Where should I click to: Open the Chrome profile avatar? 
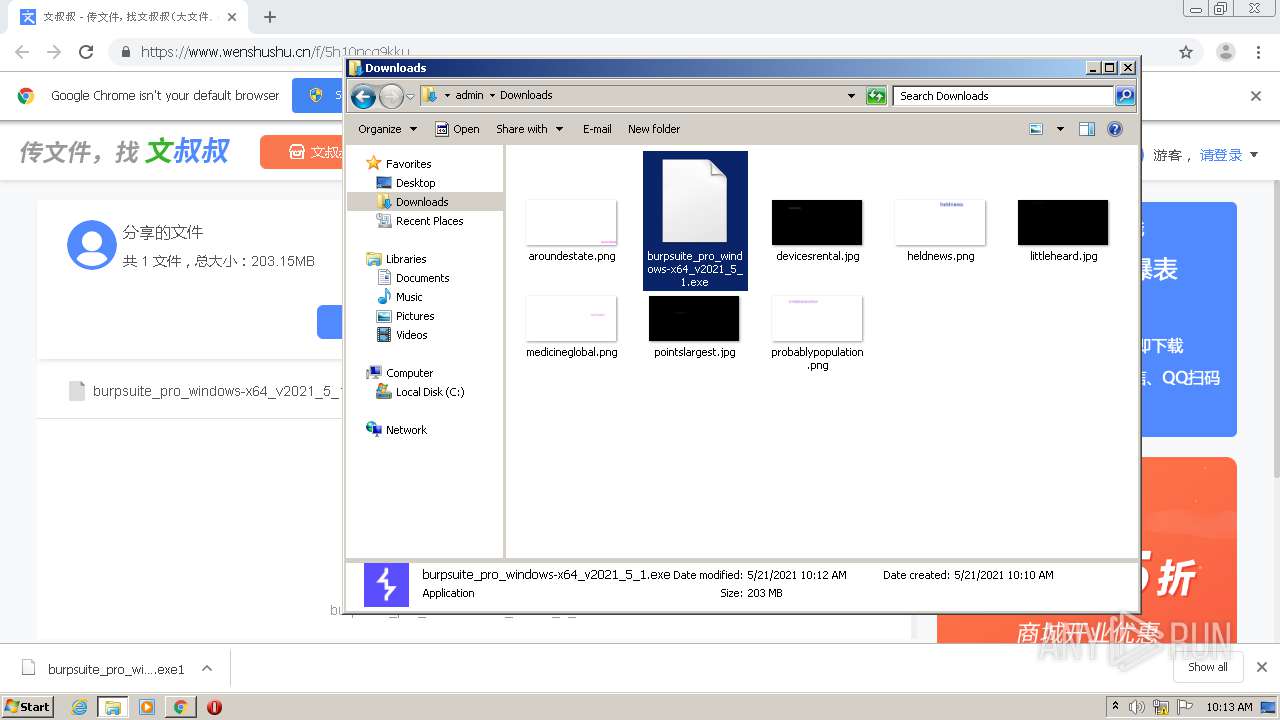pyautogui.click(x=1226, y=52)
